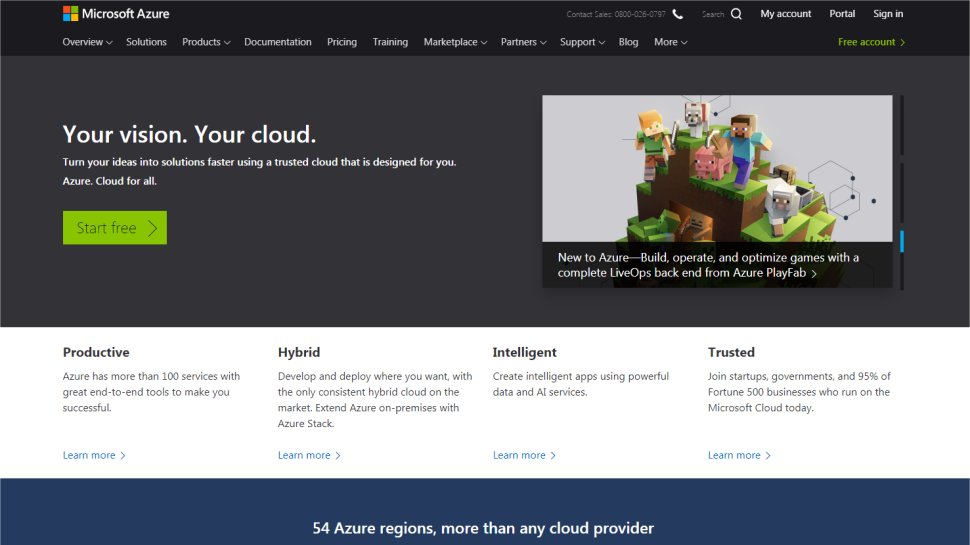Click the chevron on Trusted Learn more
Viewport: 970px width, 545px height.
(x=768, y=456)
